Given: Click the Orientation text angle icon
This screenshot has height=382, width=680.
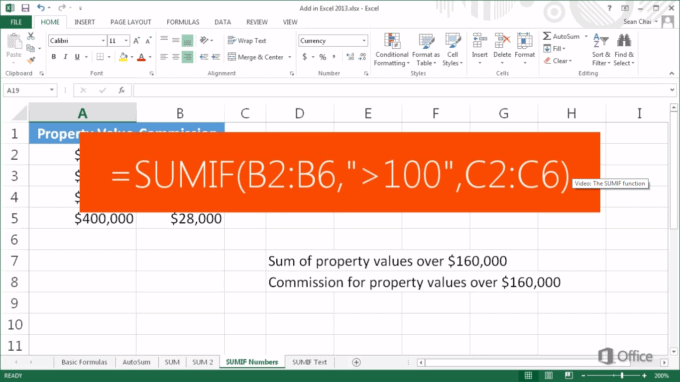Looking at the screenshot, I should coord(204,40).
